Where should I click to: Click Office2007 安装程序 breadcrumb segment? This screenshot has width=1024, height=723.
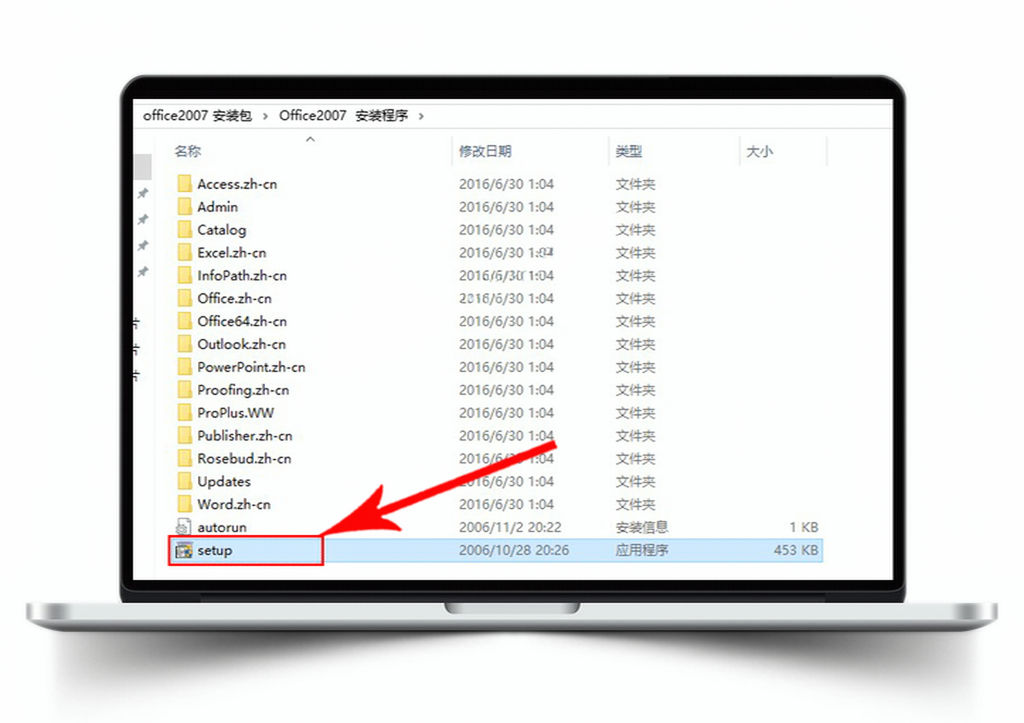(344, 116)
